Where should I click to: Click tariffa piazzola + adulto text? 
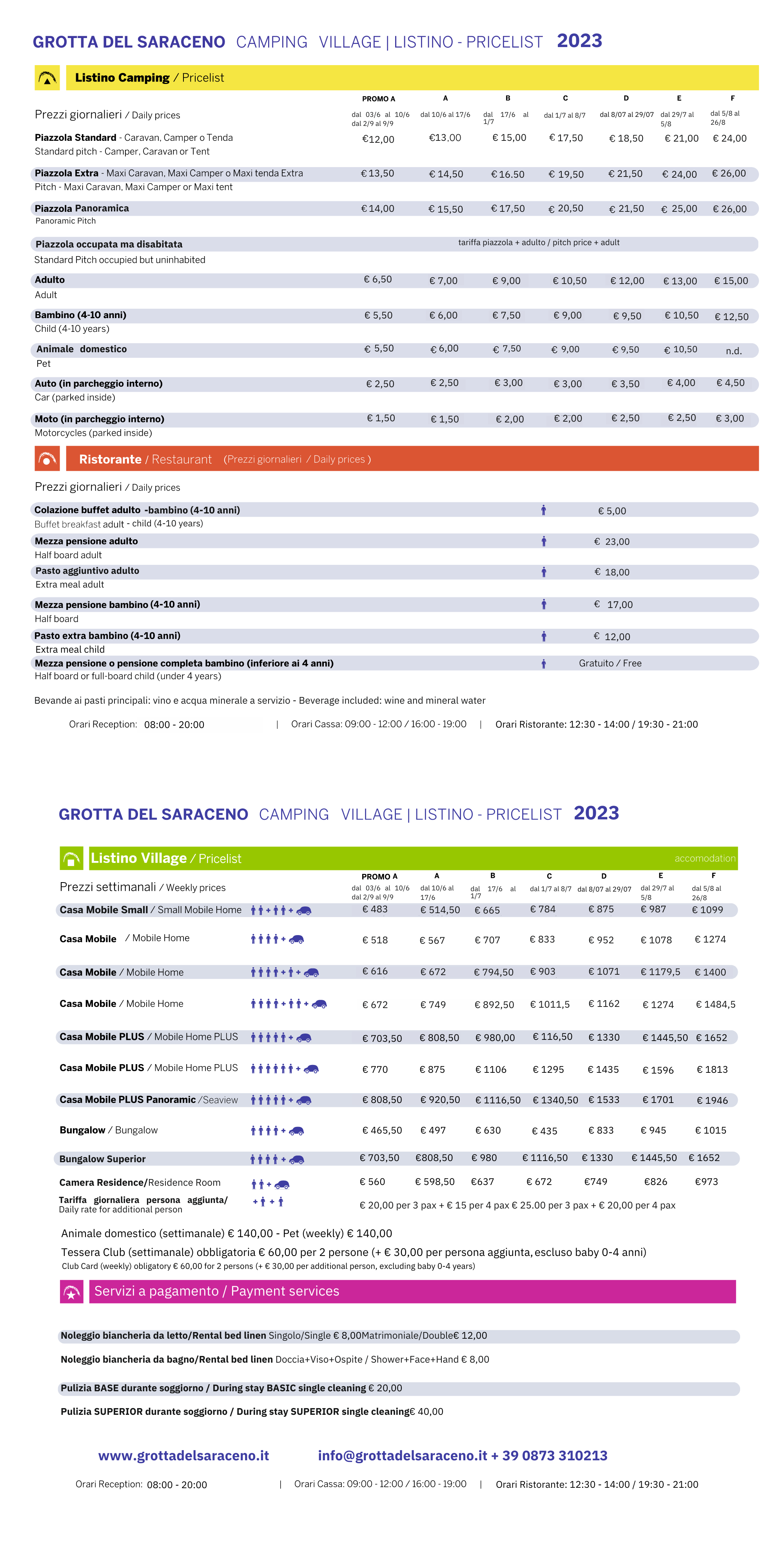(539, 243)
